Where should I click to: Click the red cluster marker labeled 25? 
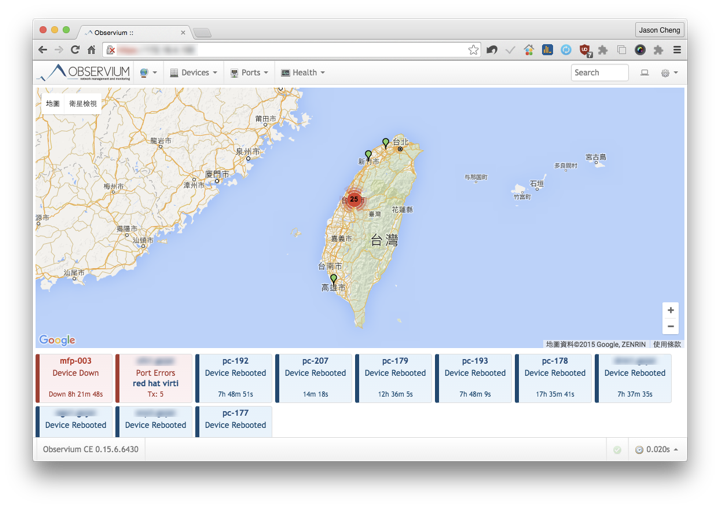354,199
